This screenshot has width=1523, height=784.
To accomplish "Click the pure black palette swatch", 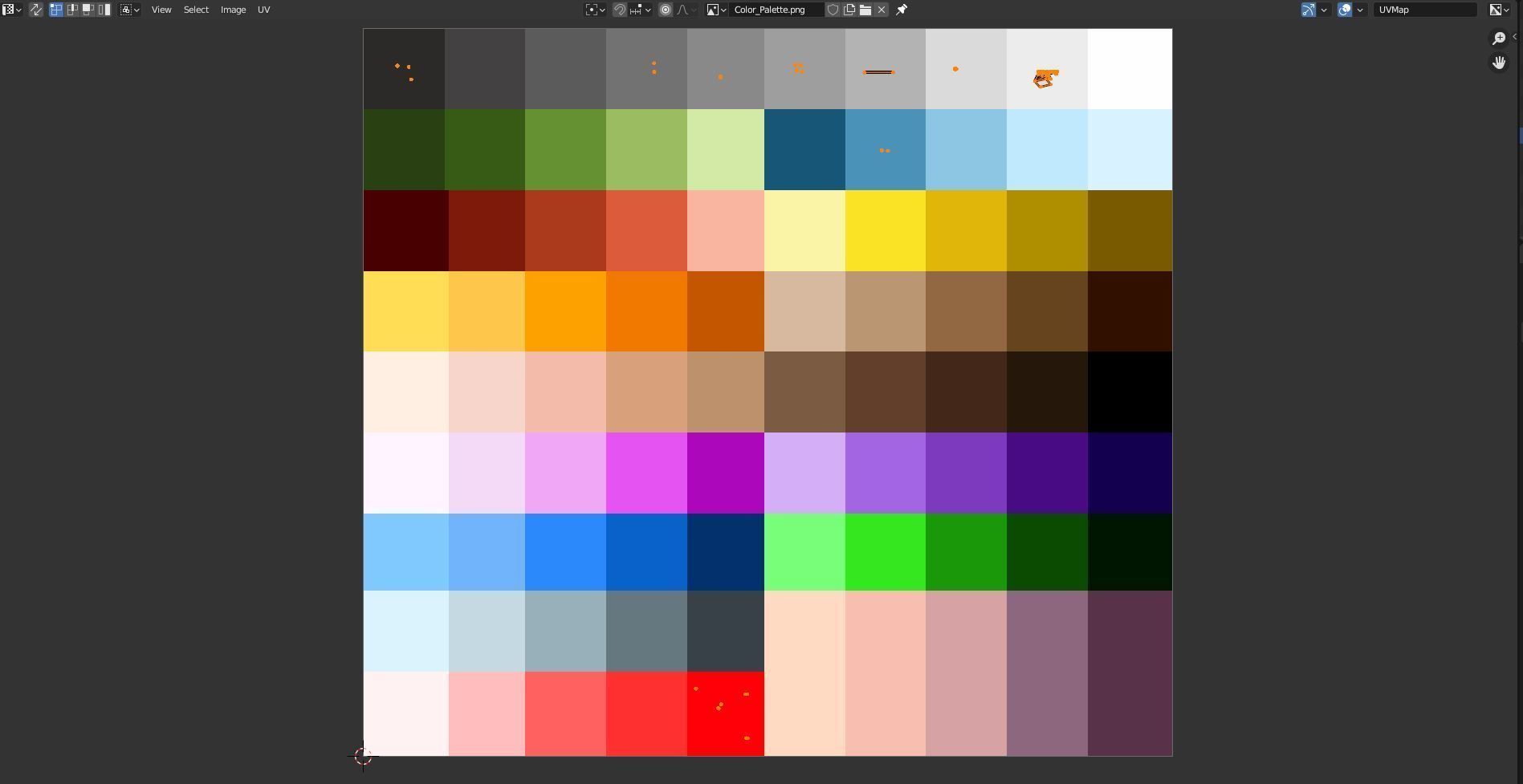I will [1130, 392].
